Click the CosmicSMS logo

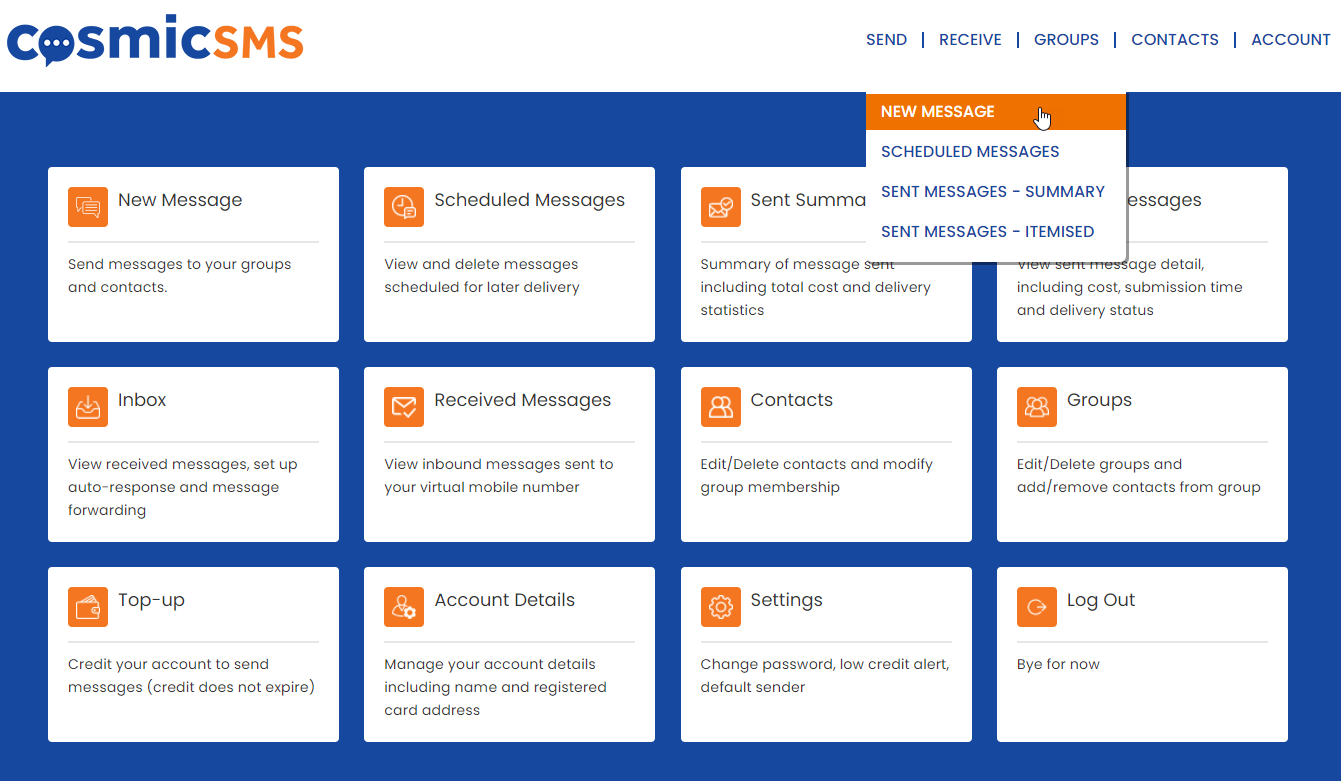tap(155, 41)
